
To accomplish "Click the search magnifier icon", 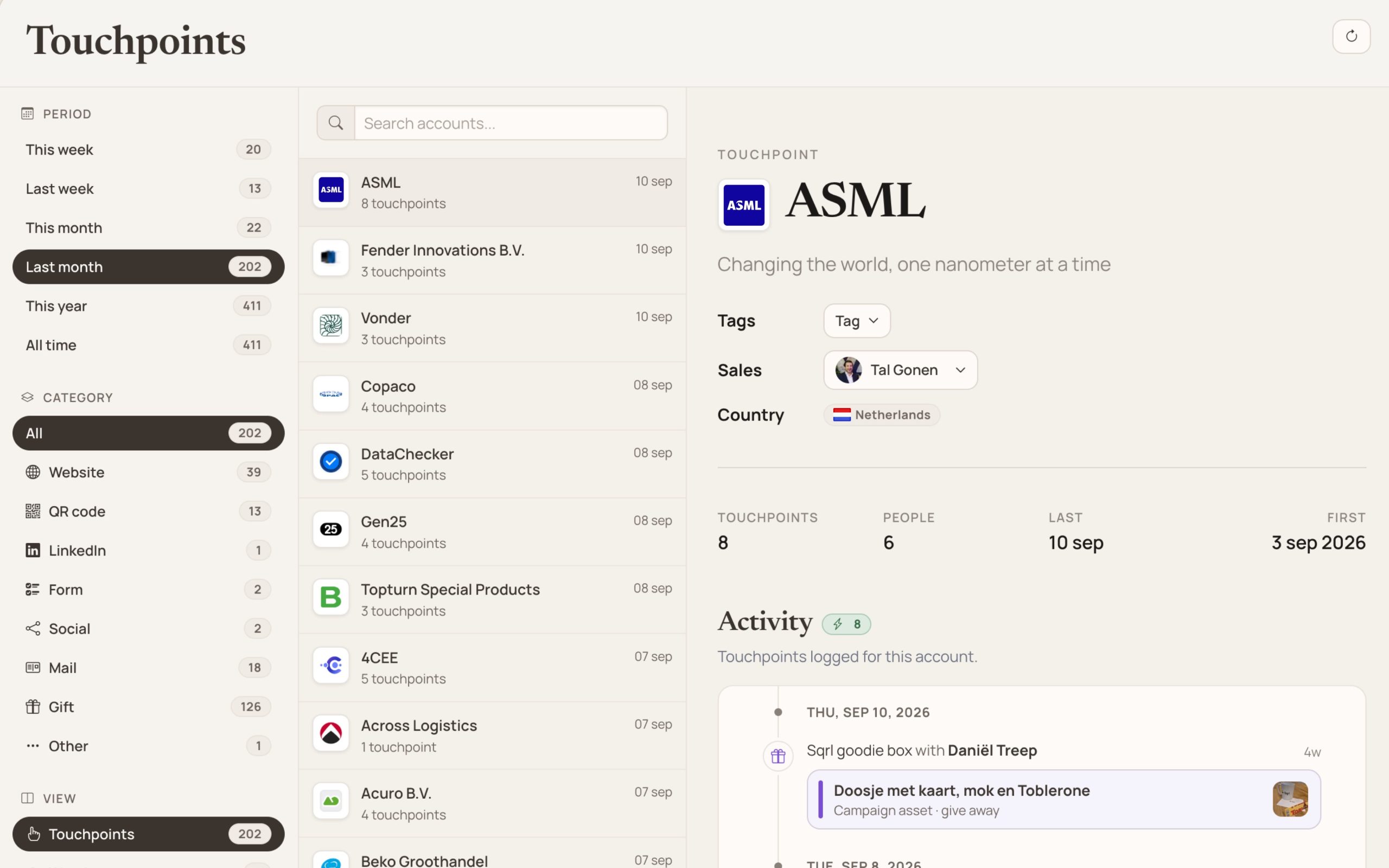I will tap(336, 123).
